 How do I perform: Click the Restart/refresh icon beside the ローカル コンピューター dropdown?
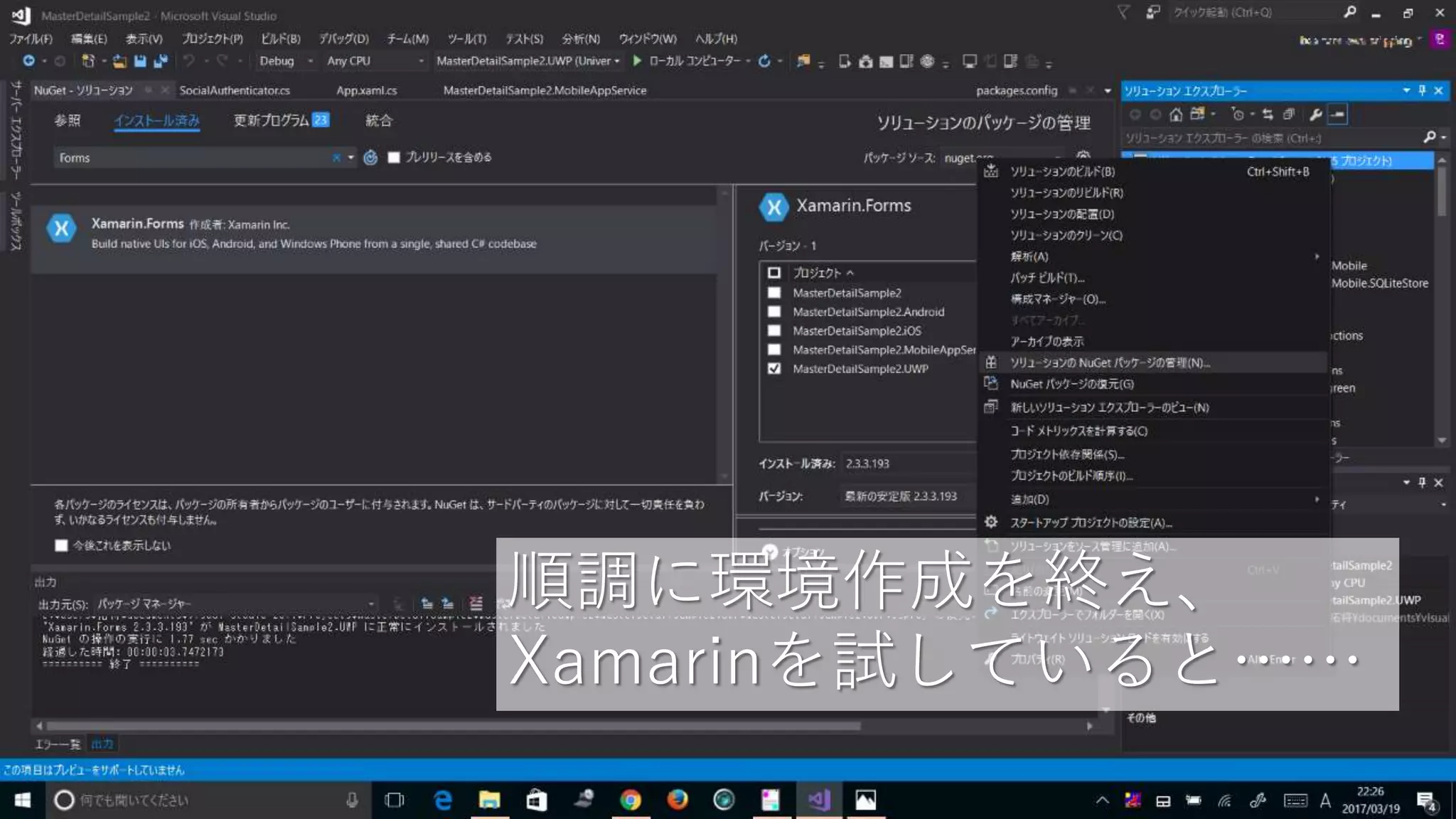[x=764, y=61]
